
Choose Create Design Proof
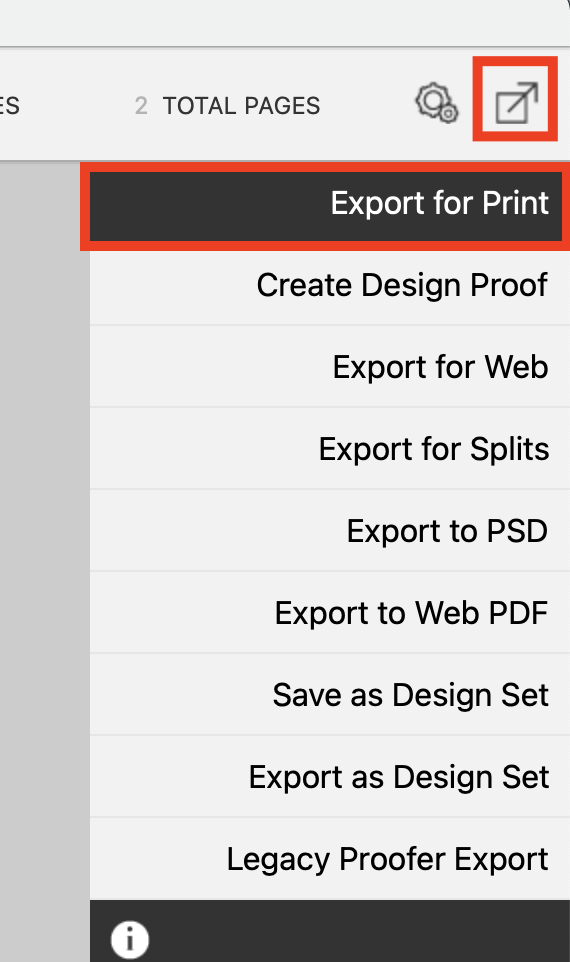(330, 285)
